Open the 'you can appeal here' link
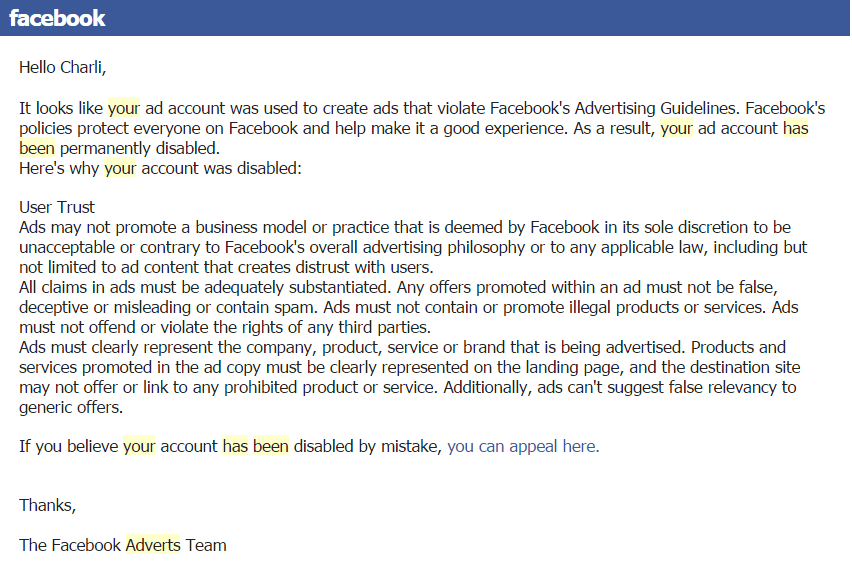The width and height of the screenshot is (852, 574). (x=523, y=446)
